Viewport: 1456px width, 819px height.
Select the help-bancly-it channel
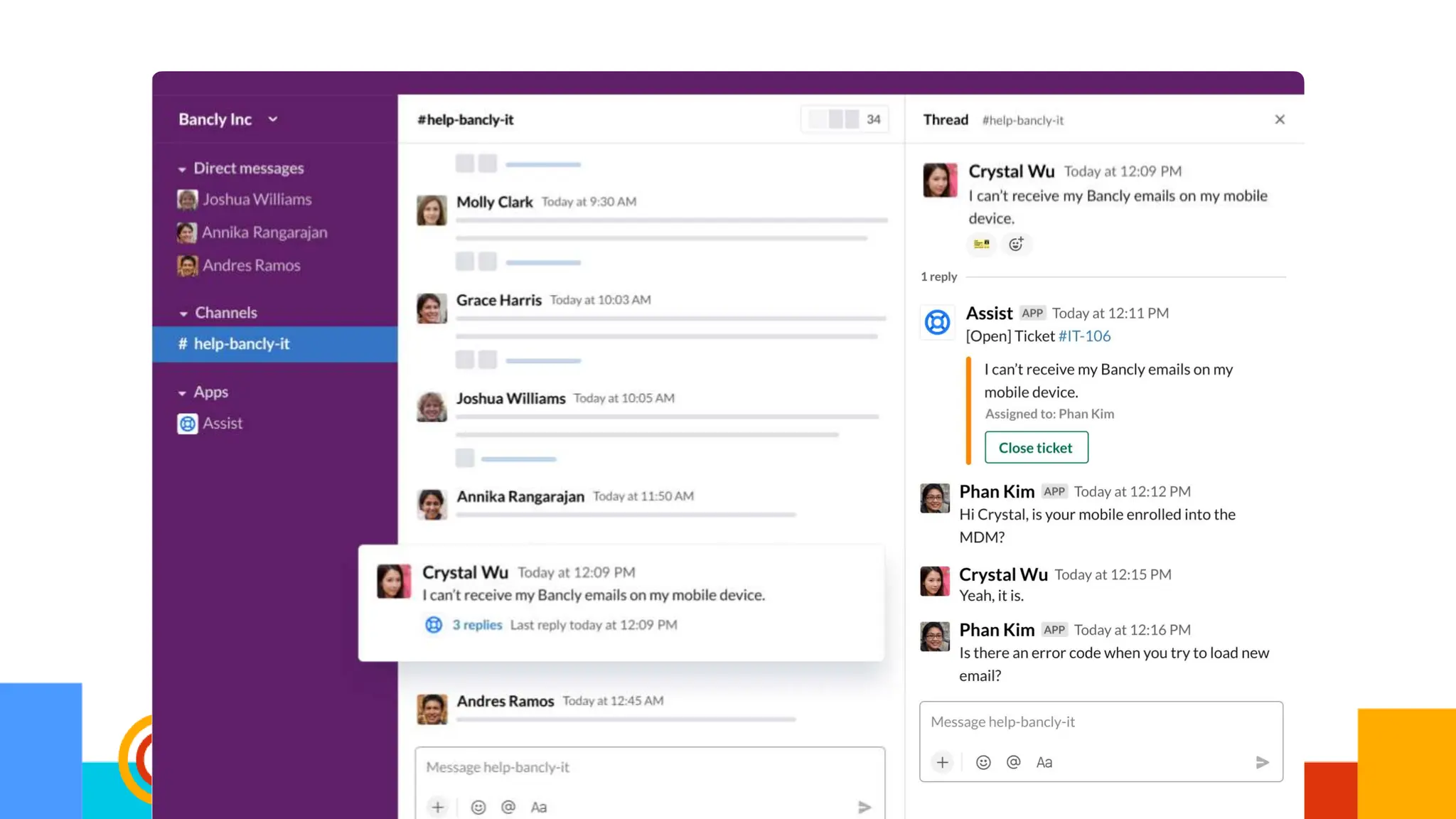[x=242, y=344]
